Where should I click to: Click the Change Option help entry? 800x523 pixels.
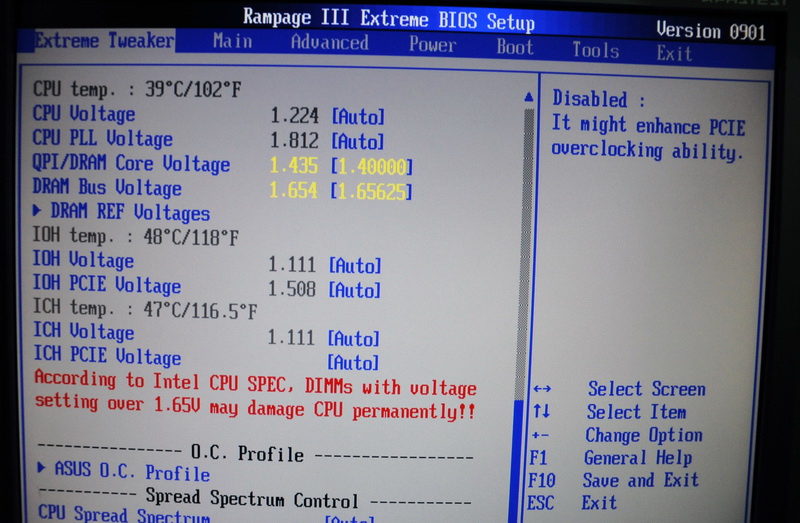click(644, 435)
